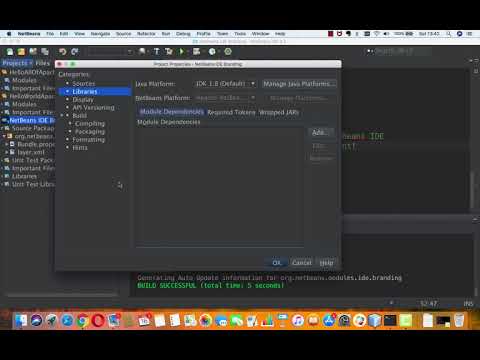Run project with green play icon

pos(182,52)
